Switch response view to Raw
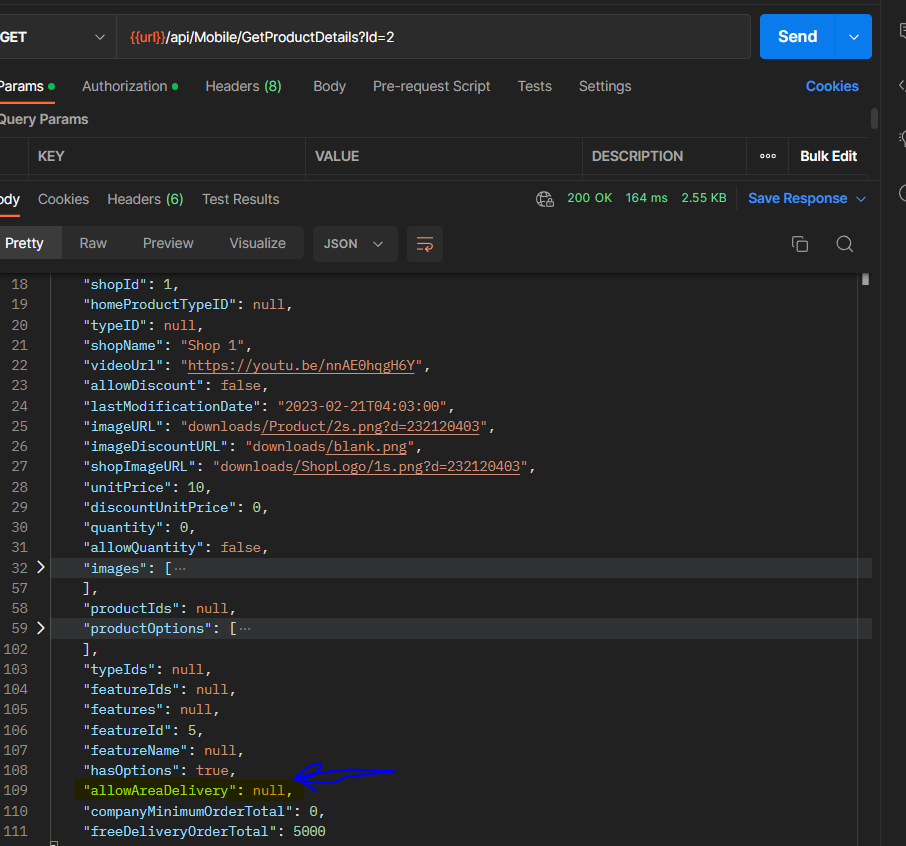Viewport: 906px width, 846px height. coord(93,243)
